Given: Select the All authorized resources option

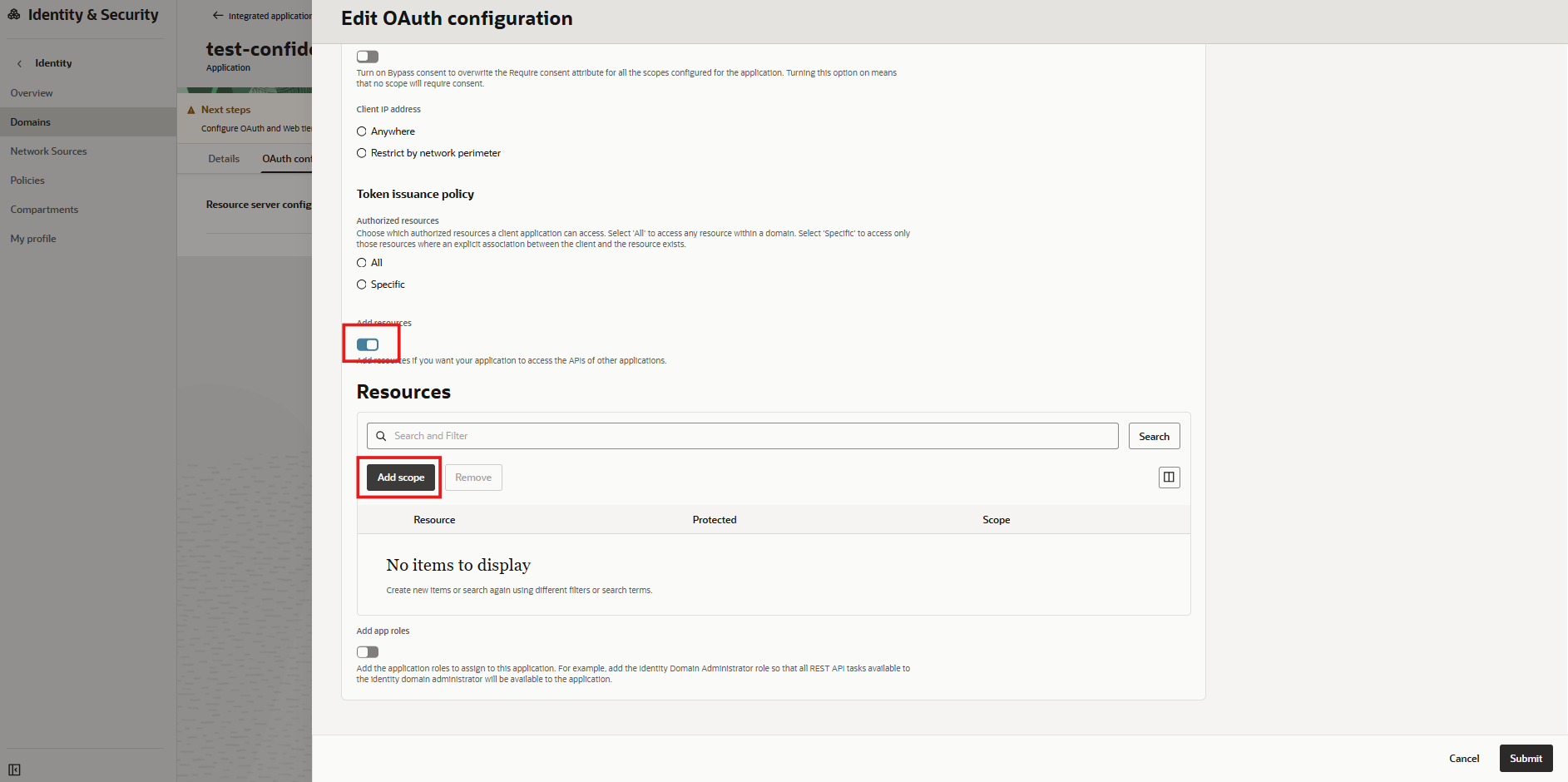Looking at the screenshot, I should point(362,263).
